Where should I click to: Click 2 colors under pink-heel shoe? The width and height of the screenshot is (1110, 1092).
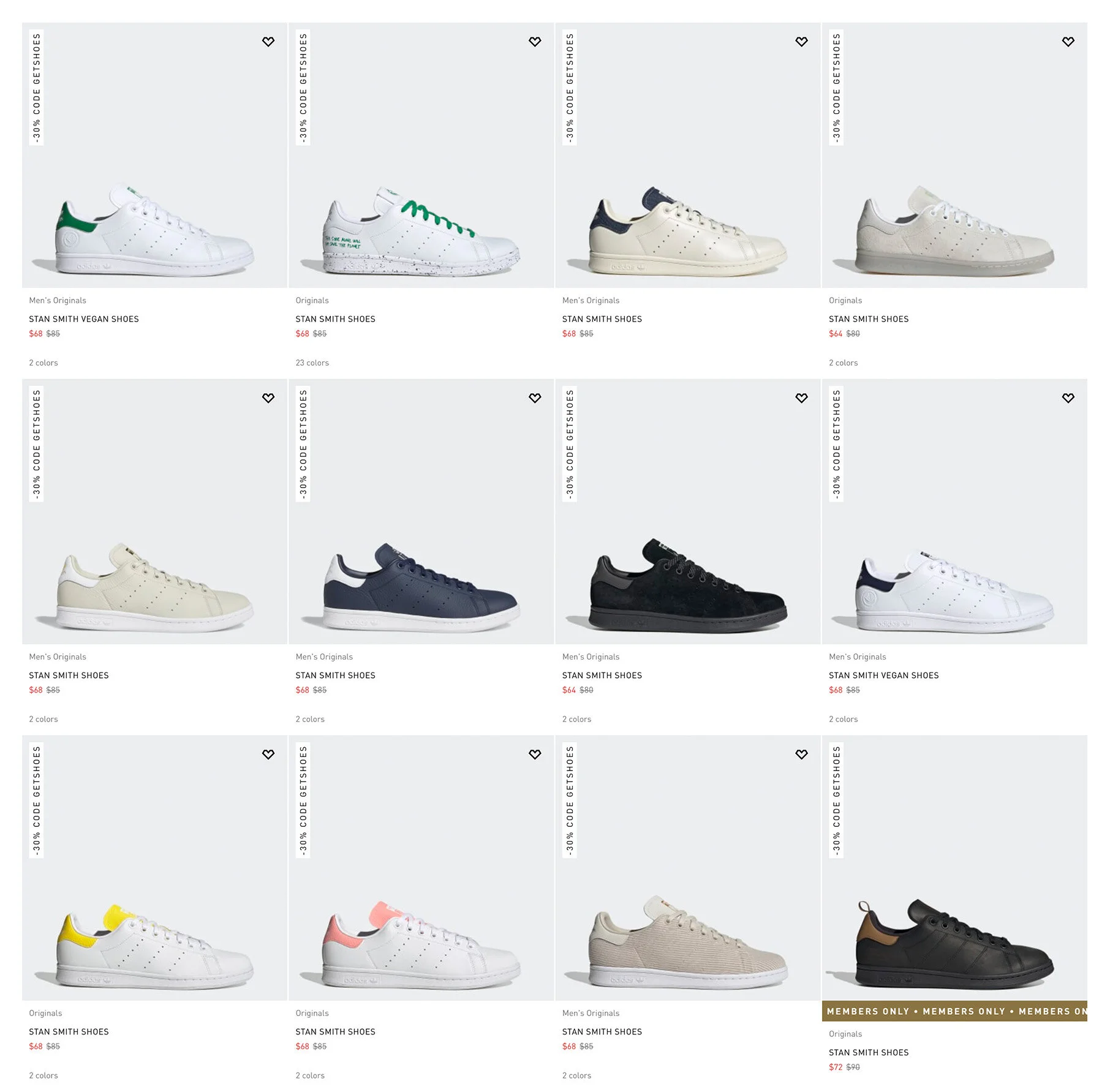(310, 1075)
